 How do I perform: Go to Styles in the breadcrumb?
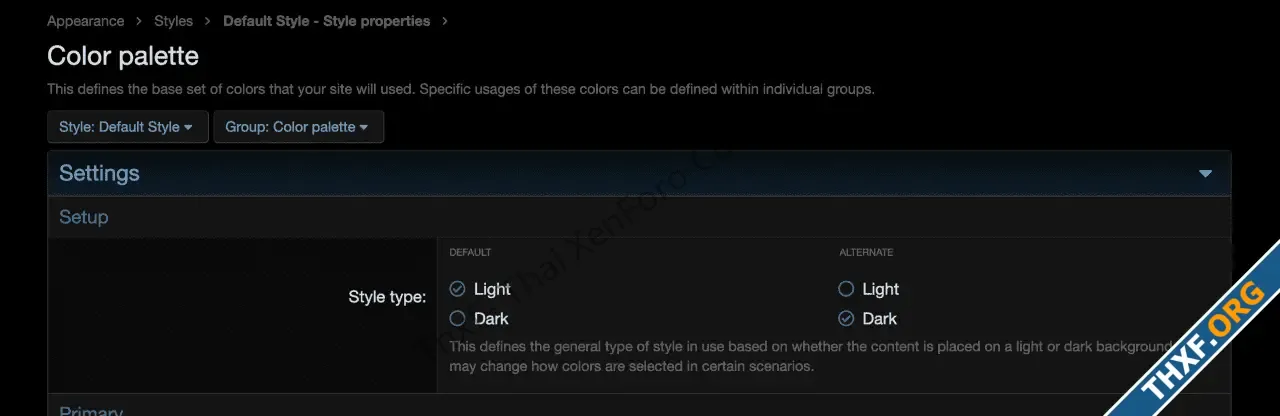click(x=174, y=21)
